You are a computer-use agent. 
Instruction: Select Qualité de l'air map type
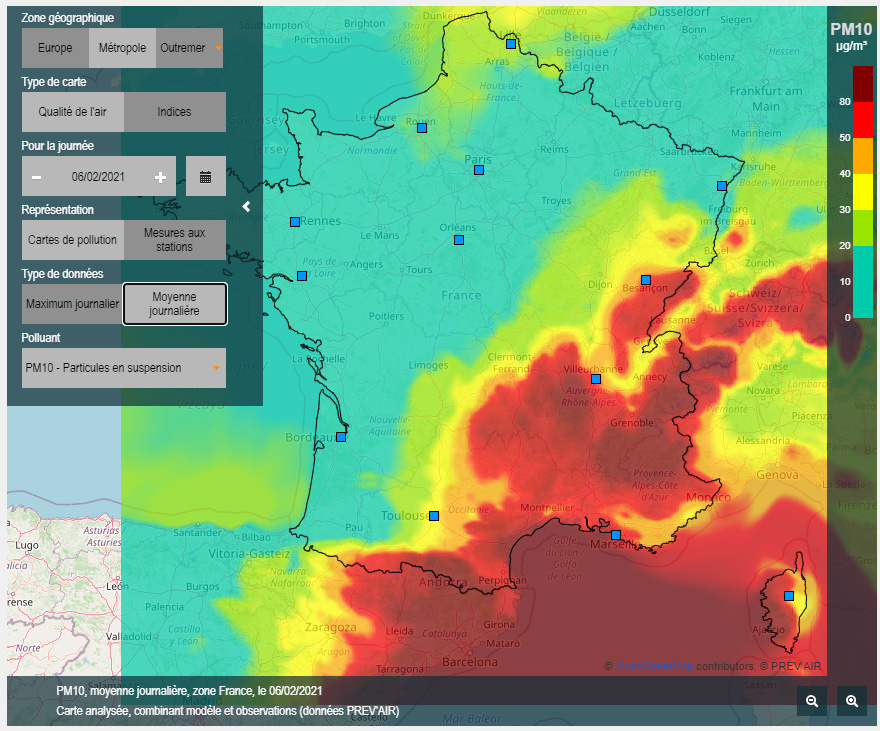click(72, 112)
